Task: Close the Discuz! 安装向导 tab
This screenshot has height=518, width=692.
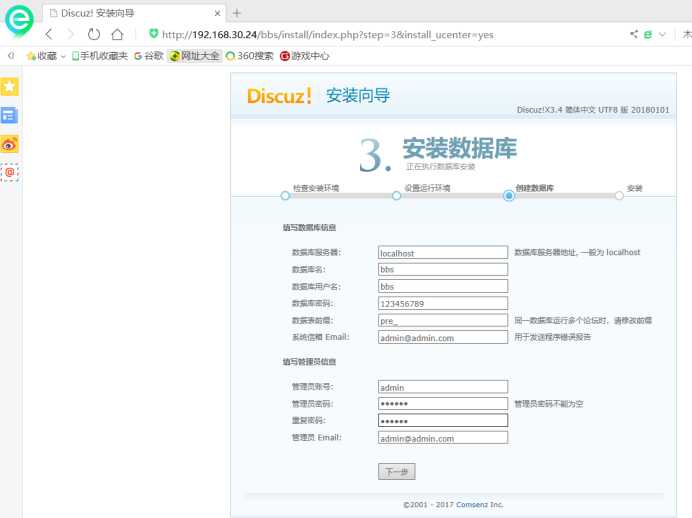Action: pos(218,13)
